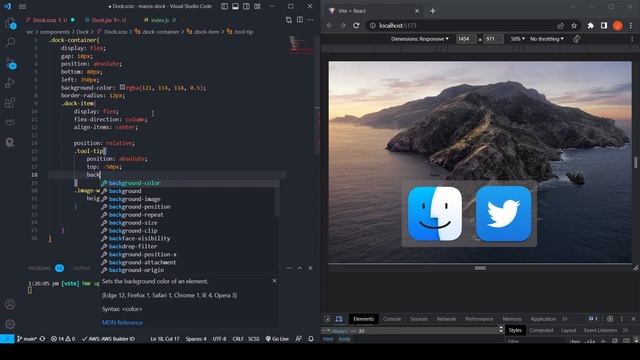This screenshot has width=640, height=360.
Task: Open a new tab in Chrome
Action: tap(433, 11)
